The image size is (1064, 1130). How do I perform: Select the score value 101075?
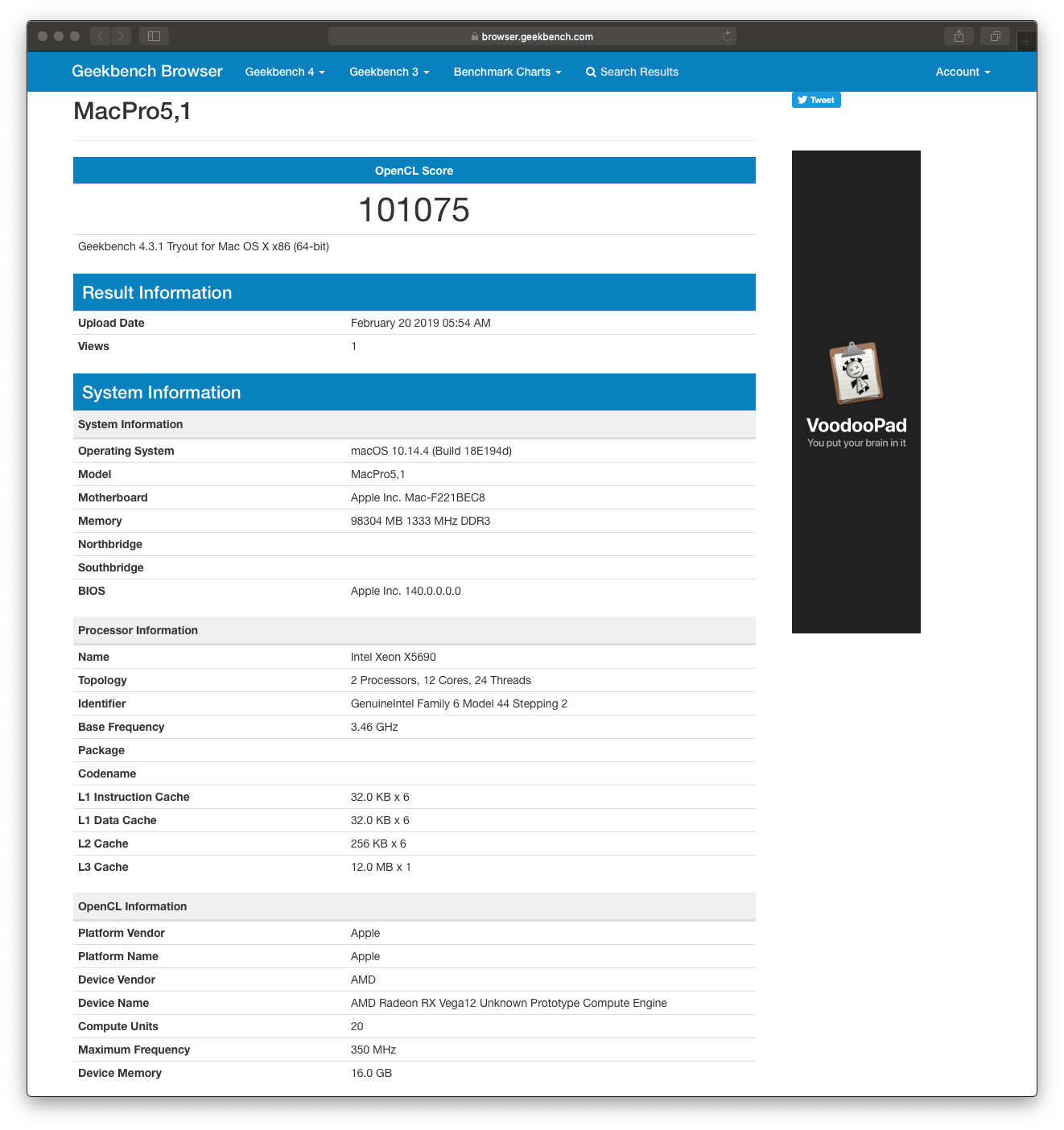click(414, 210)
